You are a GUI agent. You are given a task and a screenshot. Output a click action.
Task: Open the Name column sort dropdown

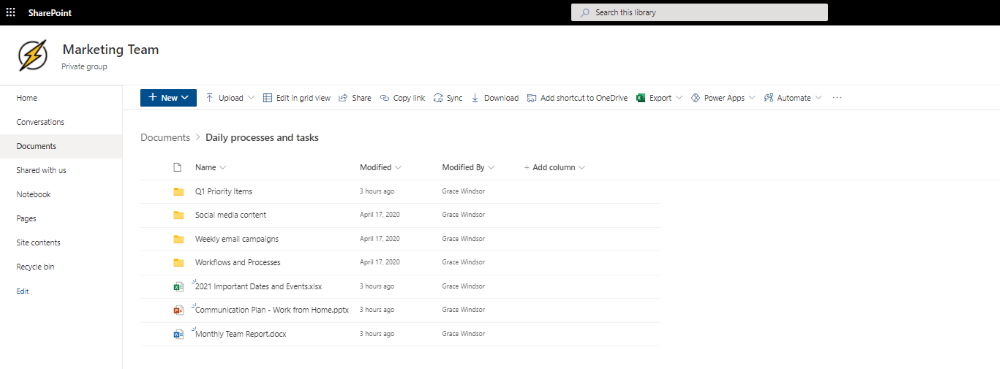point(223,168)
